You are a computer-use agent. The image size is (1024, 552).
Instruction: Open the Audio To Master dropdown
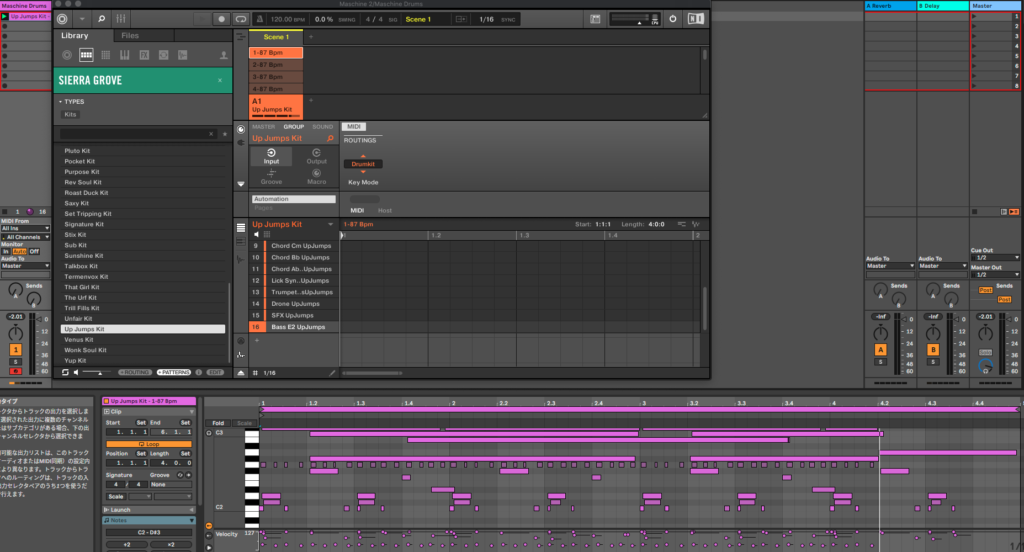(24, 266)
